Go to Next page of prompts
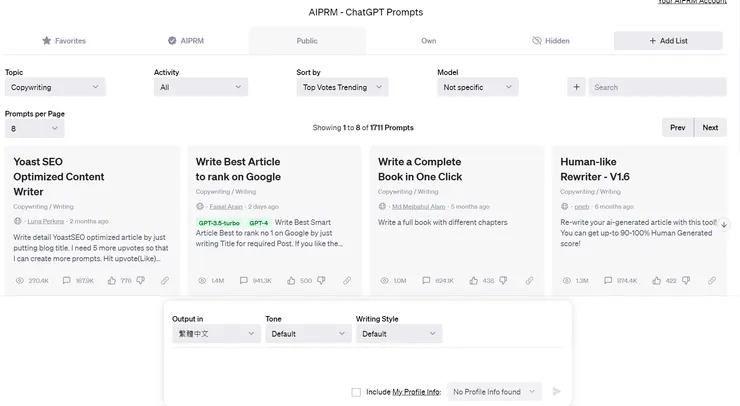This screenshot has height=406, width=740. [710, 127]
